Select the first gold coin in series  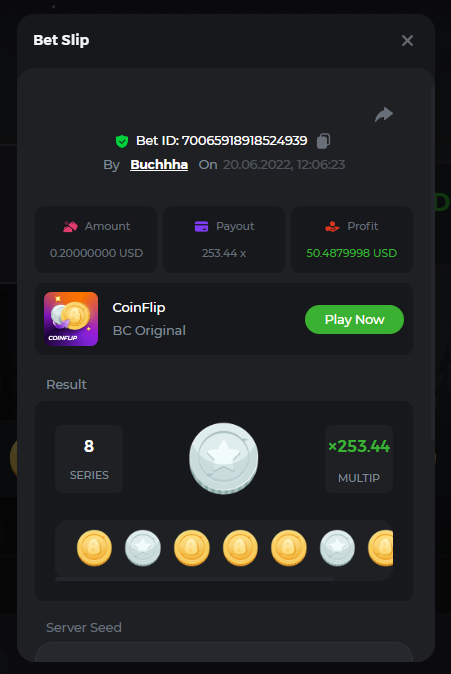[x=94, y=548]
